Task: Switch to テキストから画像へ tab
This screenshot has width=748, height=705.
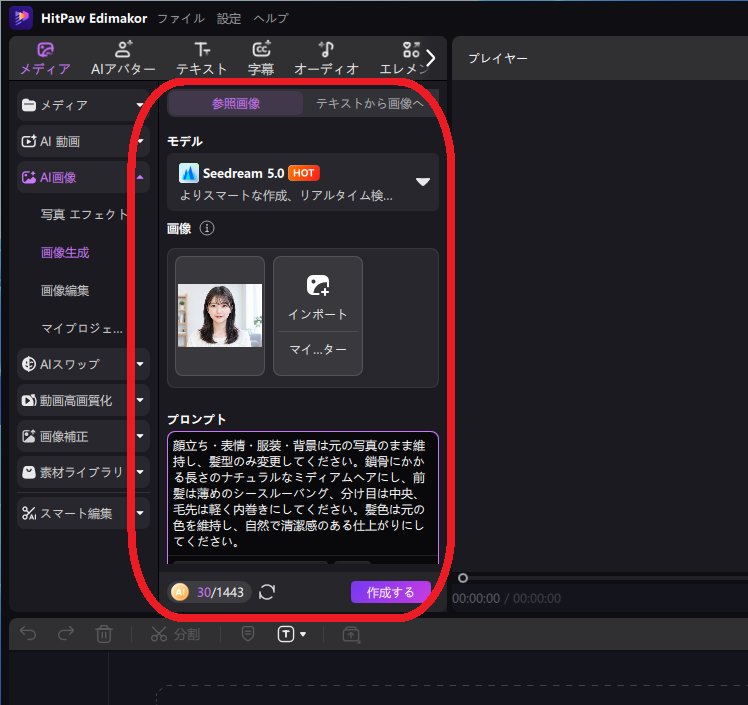Action: click(370, 104)
